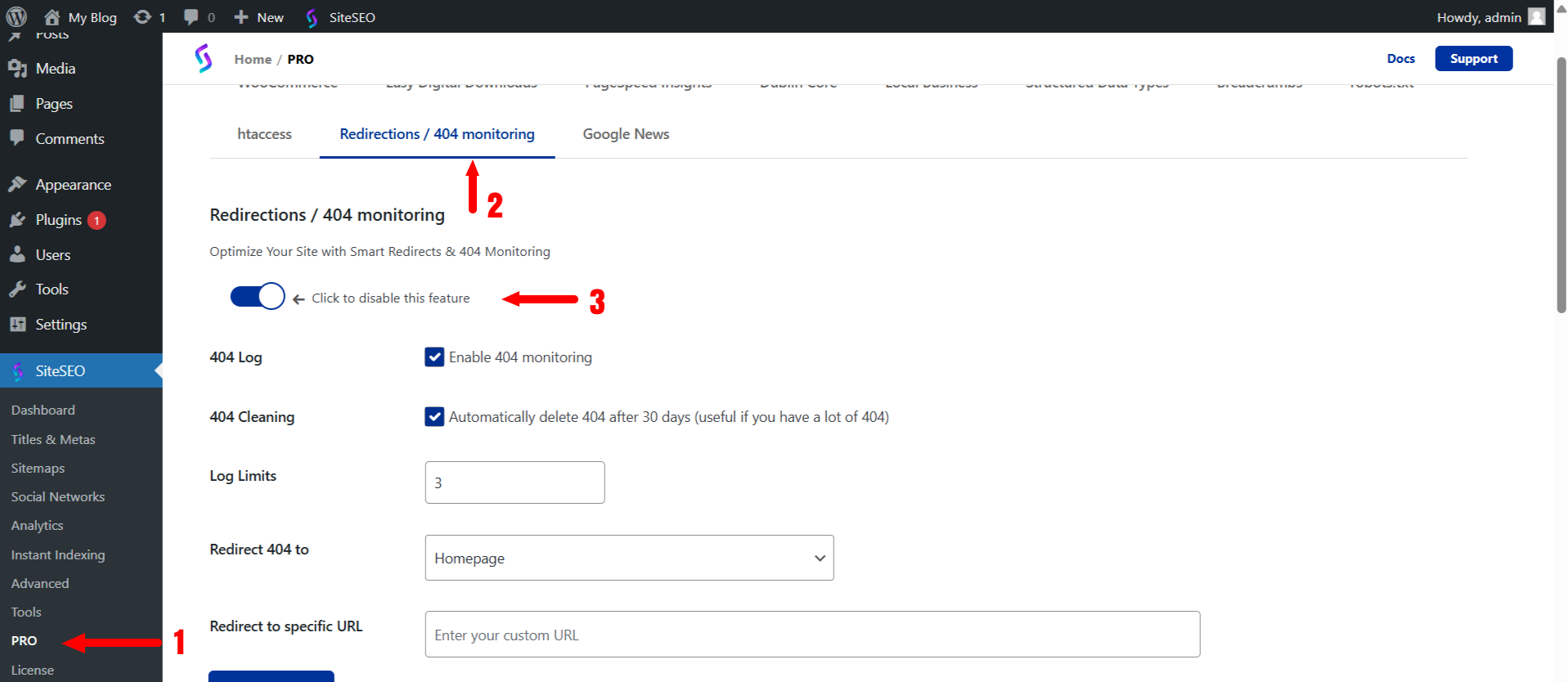This screenshot has height=682, width=1568.
Task: Expand the Redirect 404 to dropdown
Action: coord(629,558)
